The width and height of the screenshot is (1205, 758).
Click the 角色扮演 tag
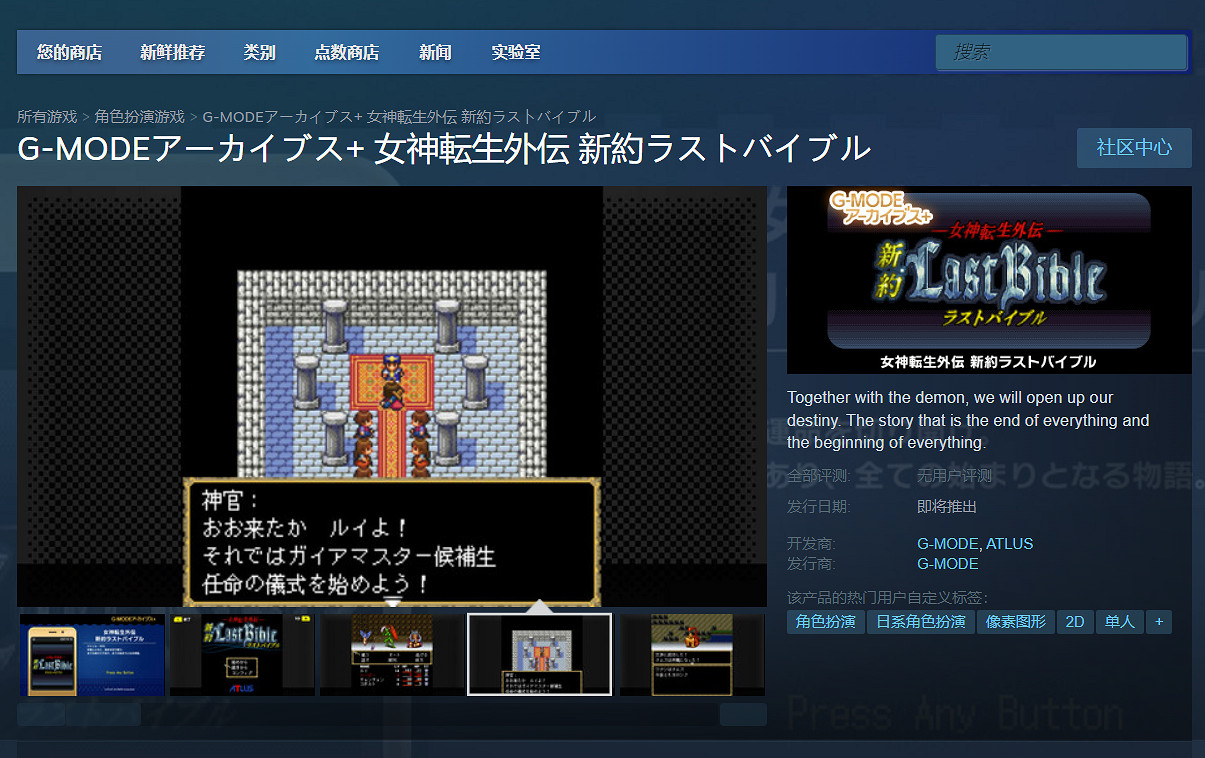click(x=825, y=621)
